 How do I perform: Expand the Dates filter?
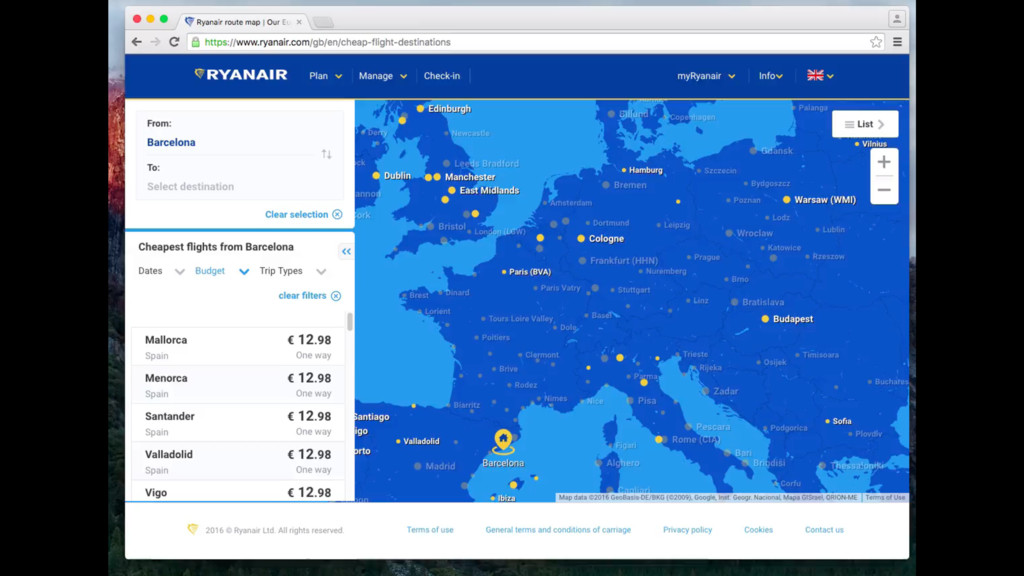pos(161,271)
